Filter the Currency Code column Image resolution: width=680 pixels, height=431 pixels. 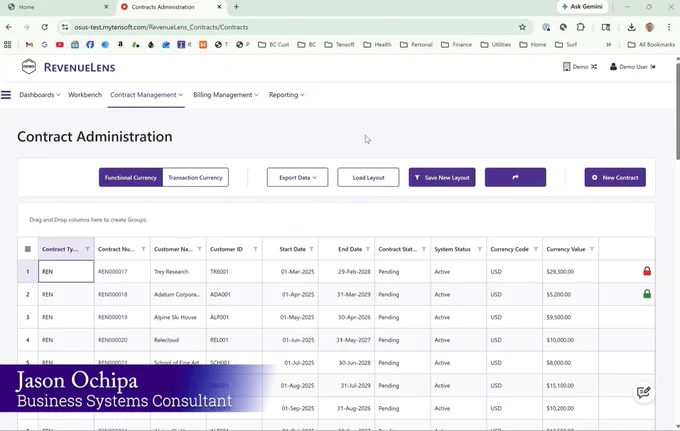[536, 249]
